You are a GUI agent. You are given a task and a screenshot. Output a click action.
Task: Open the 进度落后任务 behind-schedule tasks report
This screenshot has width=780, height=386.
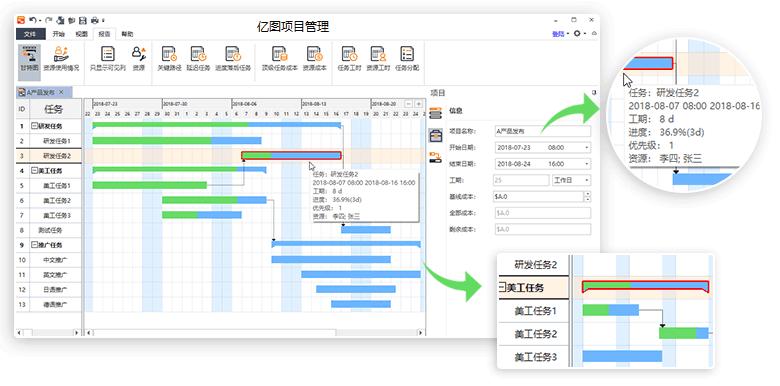(x=233, y=58)
